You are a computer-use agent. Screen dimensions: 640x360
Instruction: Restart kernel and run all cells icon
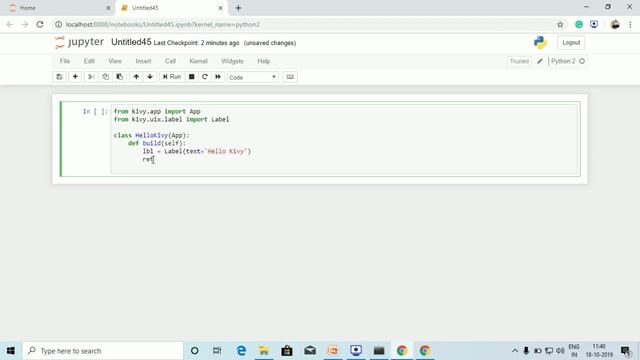click(x=218, y=77)
